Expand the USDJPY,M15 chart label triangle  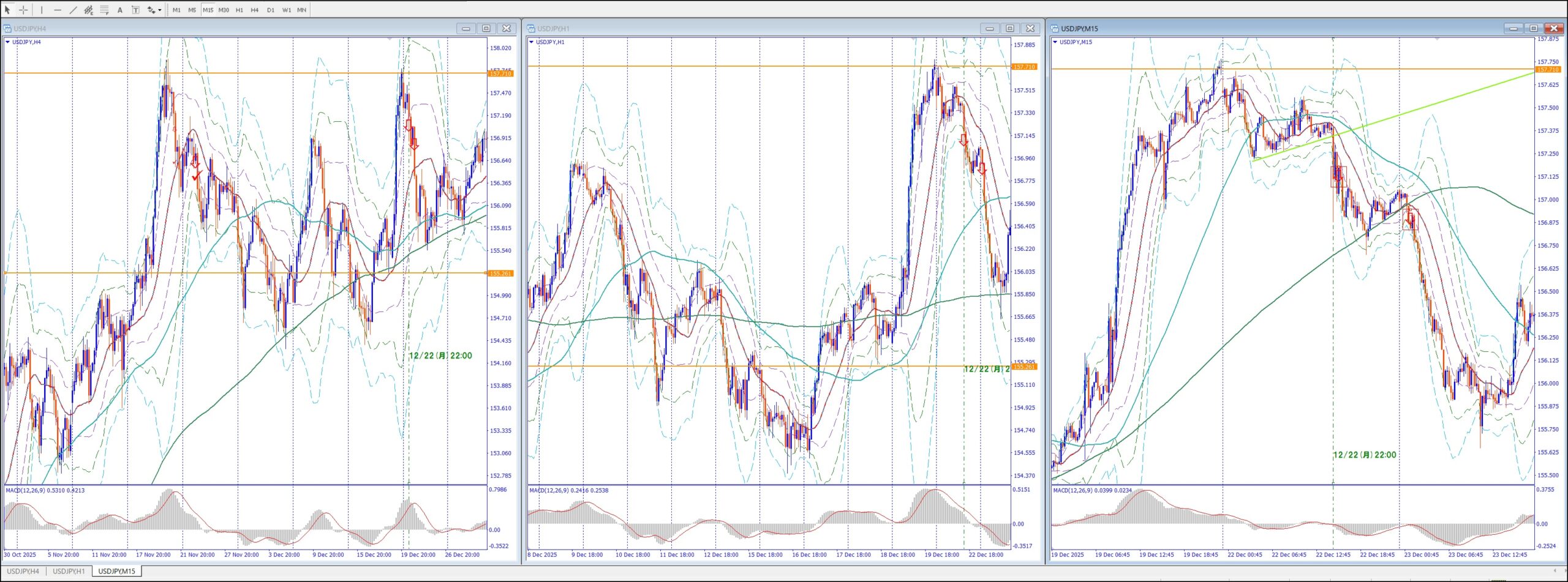tap(1055, 42)
